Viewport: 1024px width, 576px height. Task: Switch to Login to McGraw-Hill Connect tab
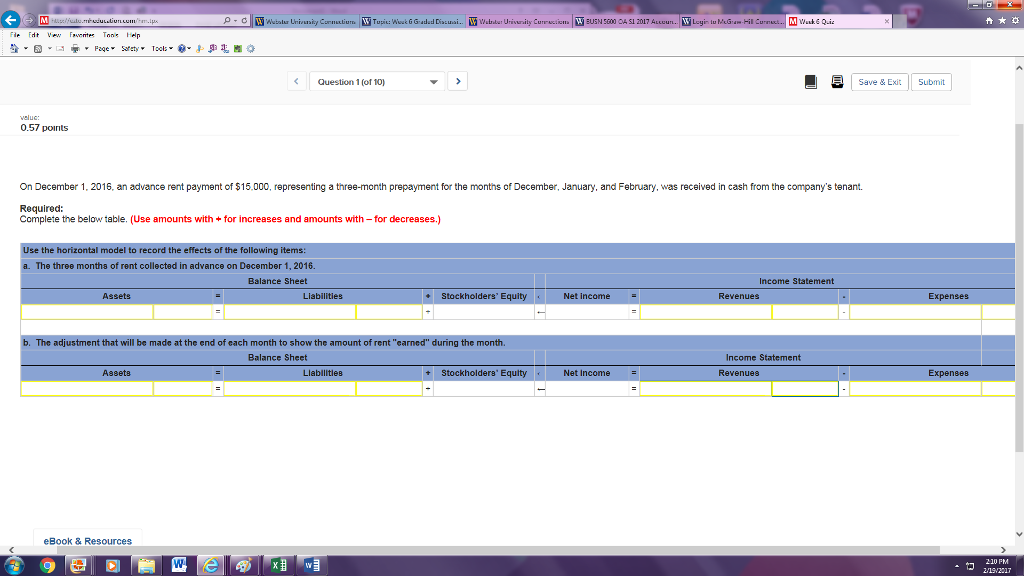[x=732, y=22]
